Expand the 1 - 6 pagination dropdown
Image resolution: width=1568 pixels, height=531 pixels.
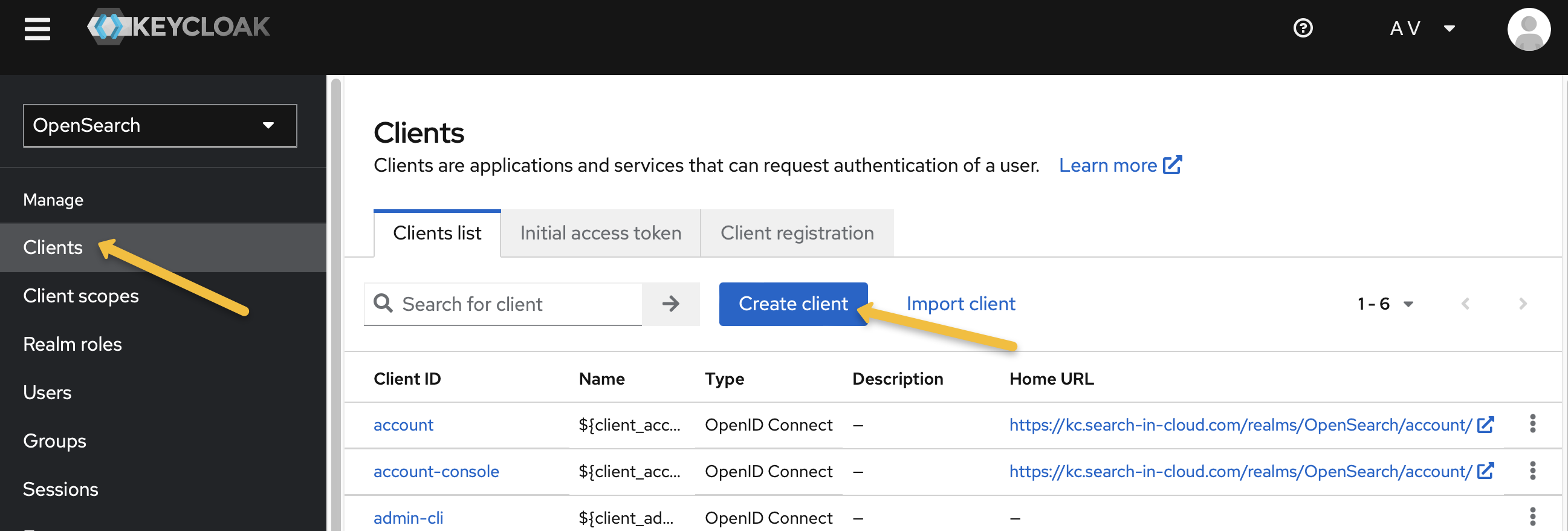(1385, 304)
